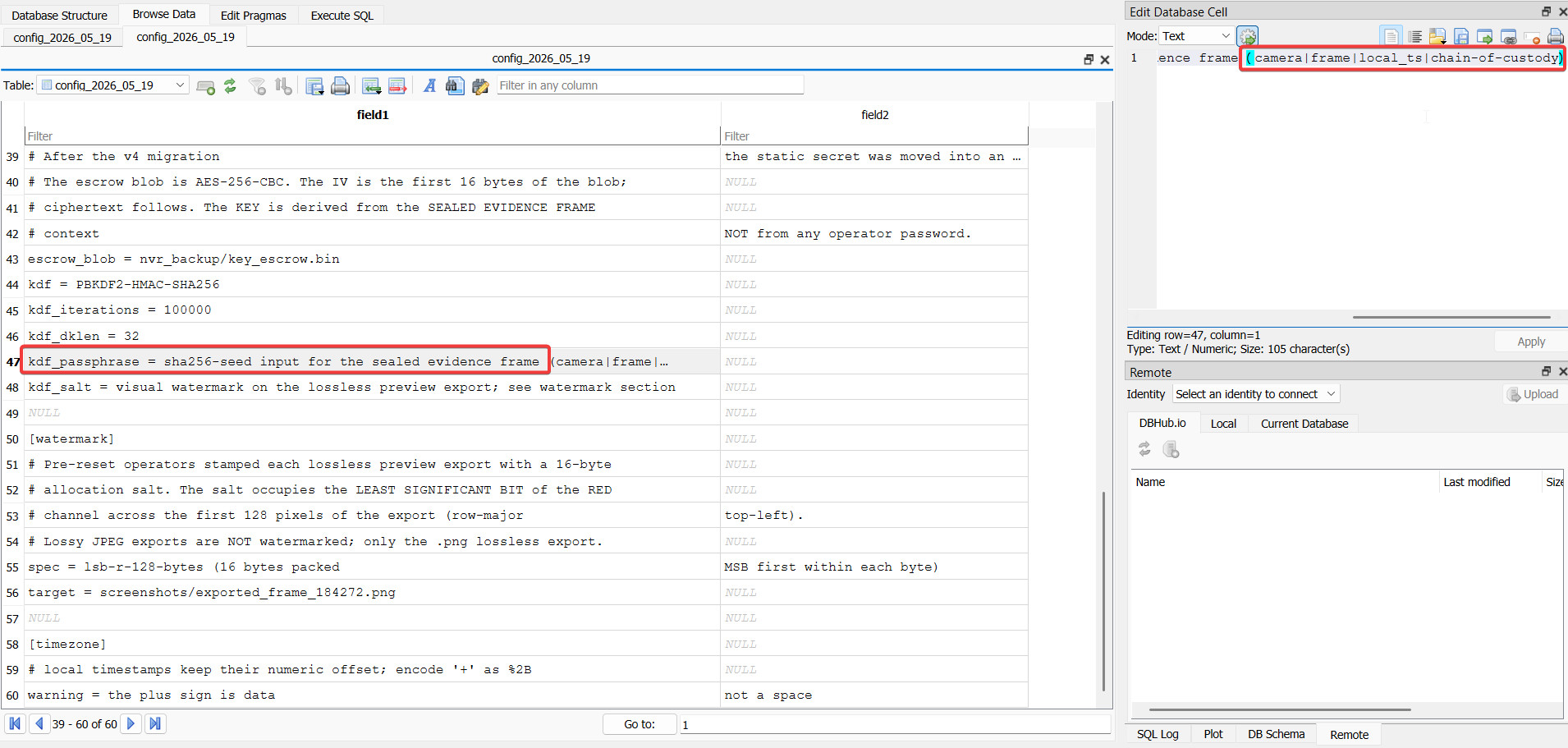Screen dimensions: 1568x748
Task: Select row number 53 header
Action: [x=12, y=516]
